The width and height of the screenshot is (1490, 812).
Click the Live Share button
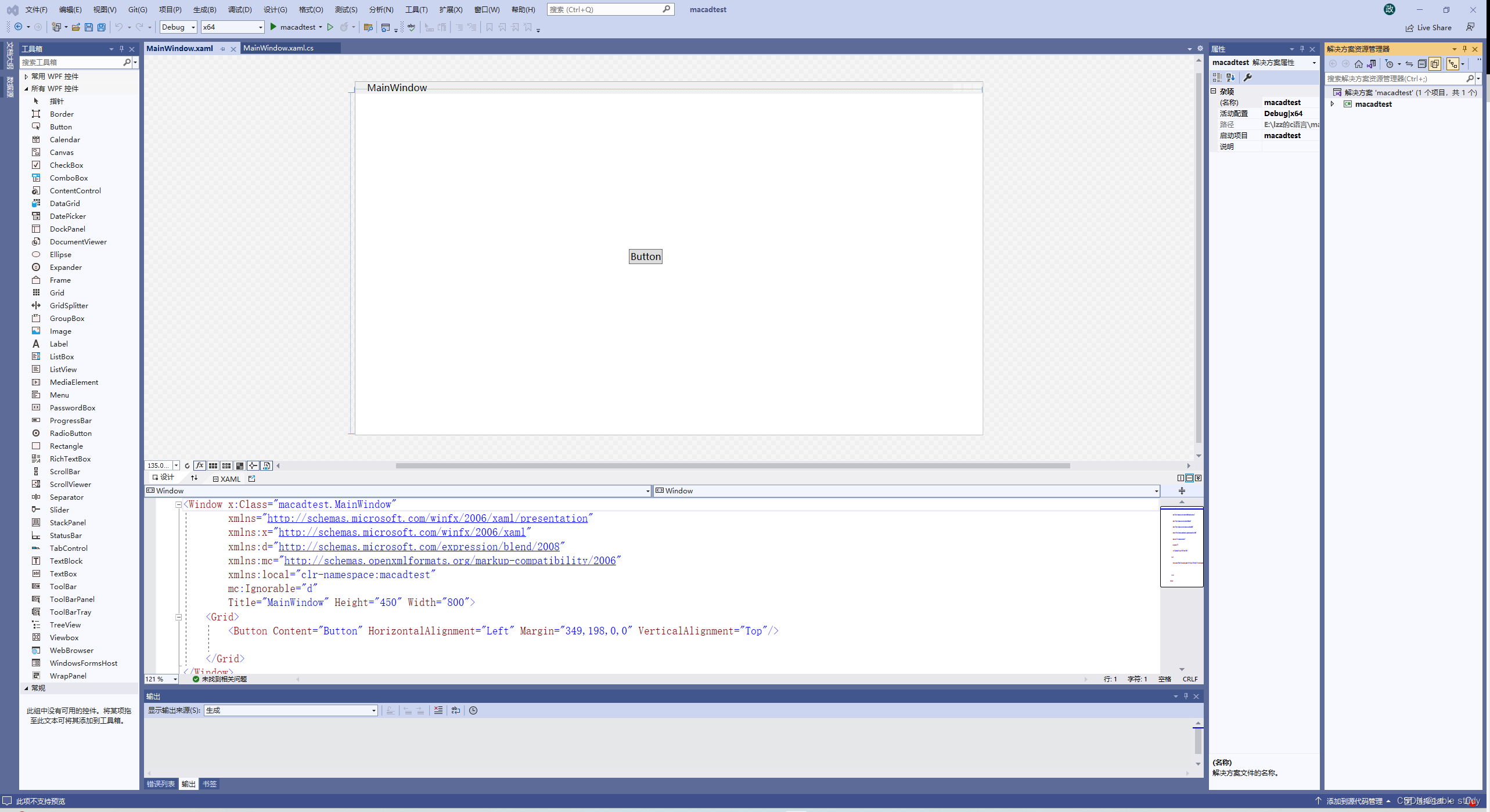[x=1428, y=27]
